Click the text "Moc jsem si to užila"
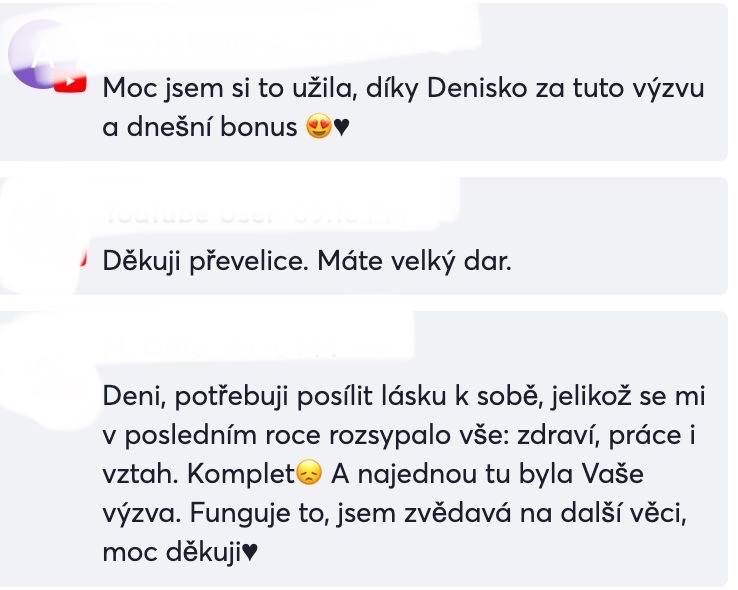 point(227,88)
